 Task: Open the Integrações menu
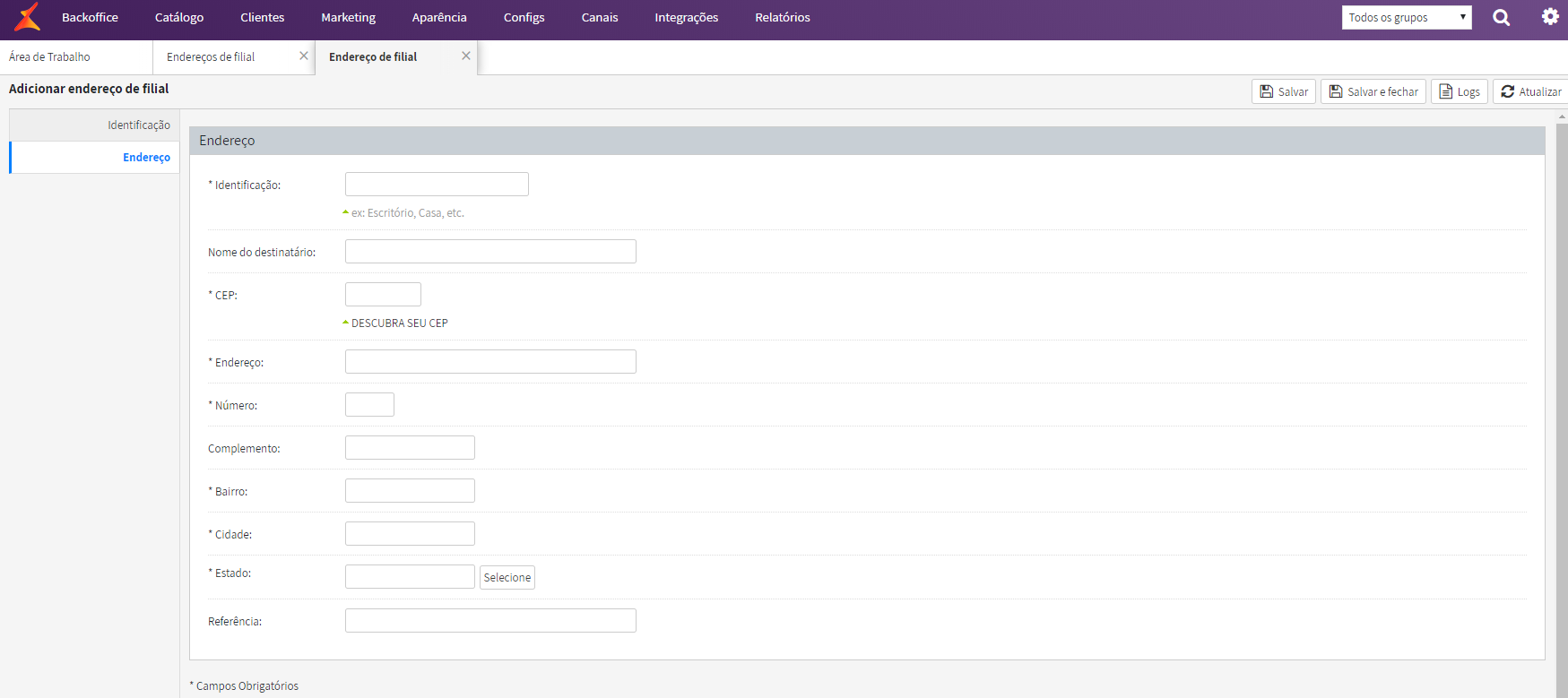[x=687, y=17]
